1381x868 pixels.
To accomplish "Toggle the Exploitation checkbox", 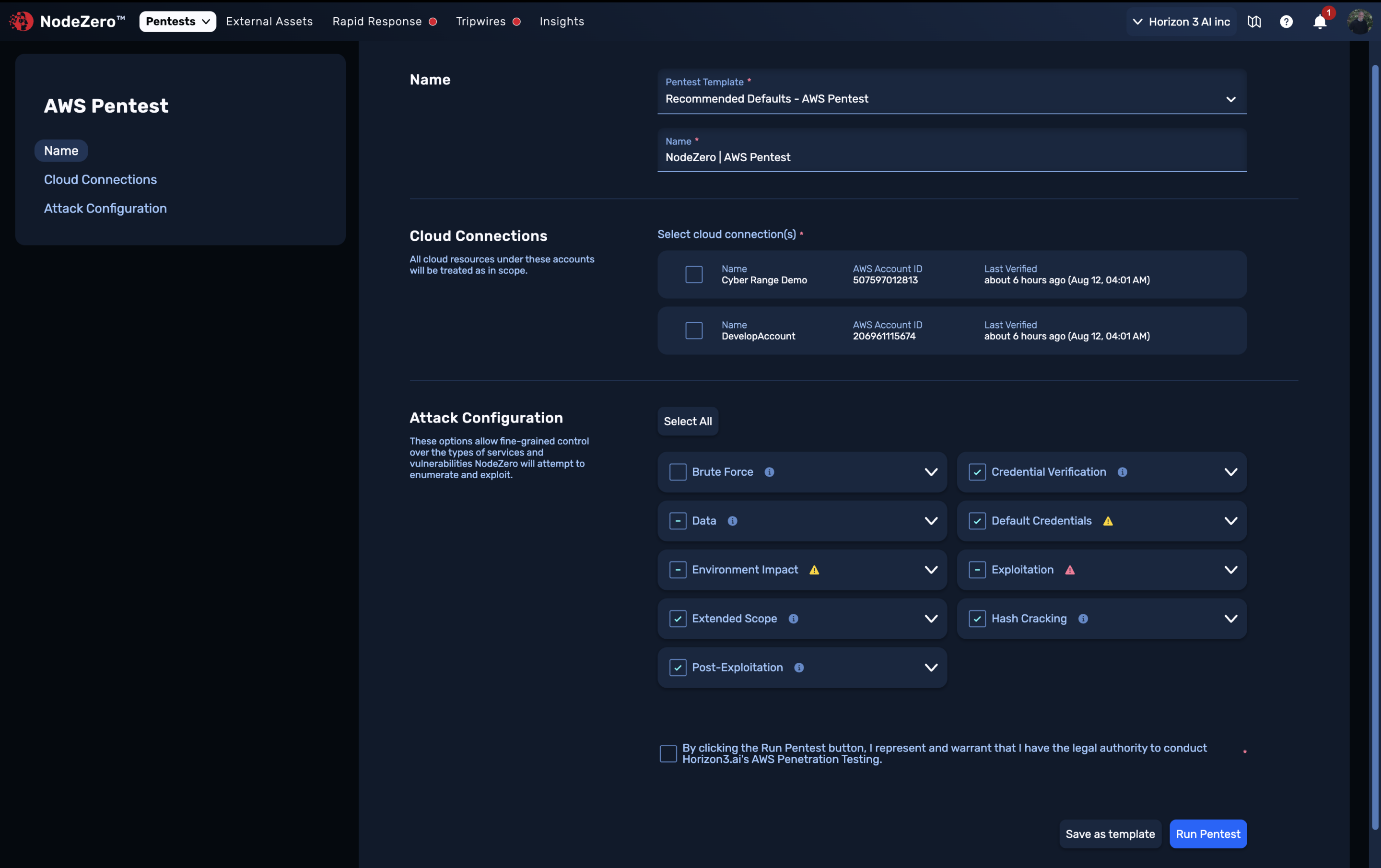I will pos(977,570).
